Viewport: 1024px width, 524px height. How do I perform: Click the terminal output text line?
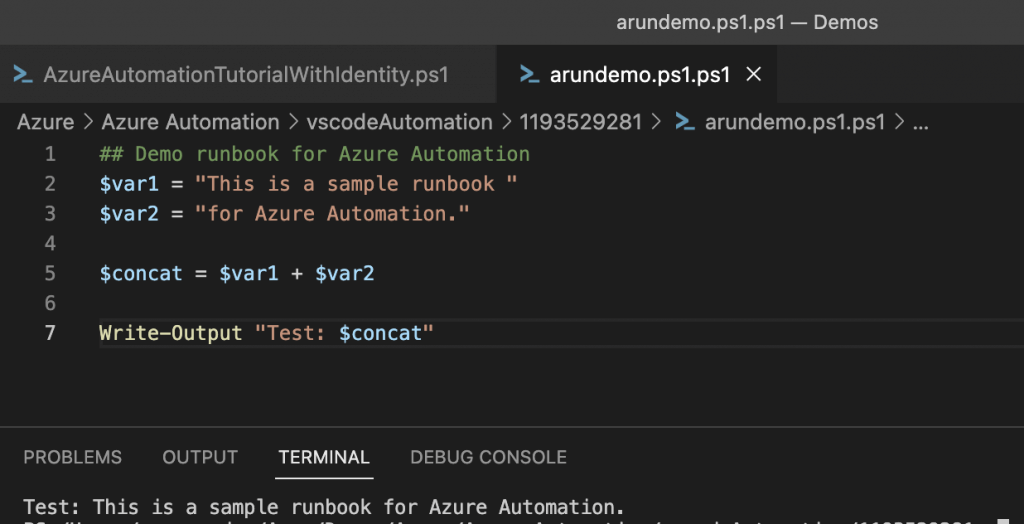tap(324, 507)
